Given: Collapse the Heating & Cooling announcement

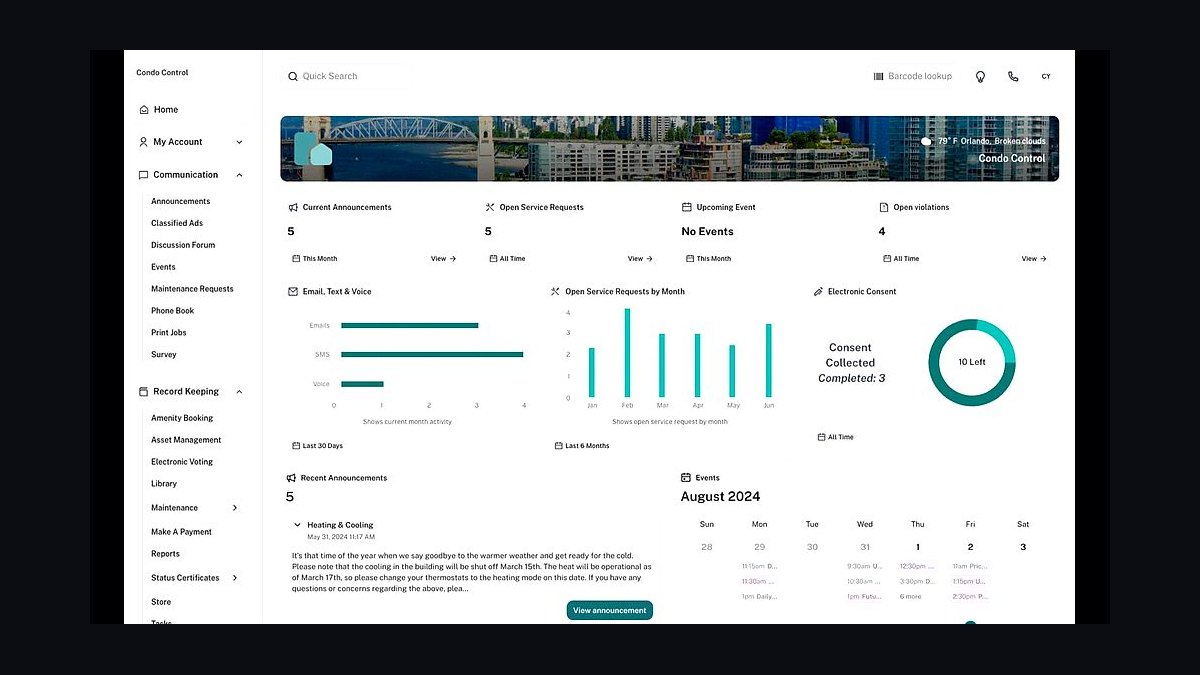Looking at the screenshot, I should pos(297,525).
